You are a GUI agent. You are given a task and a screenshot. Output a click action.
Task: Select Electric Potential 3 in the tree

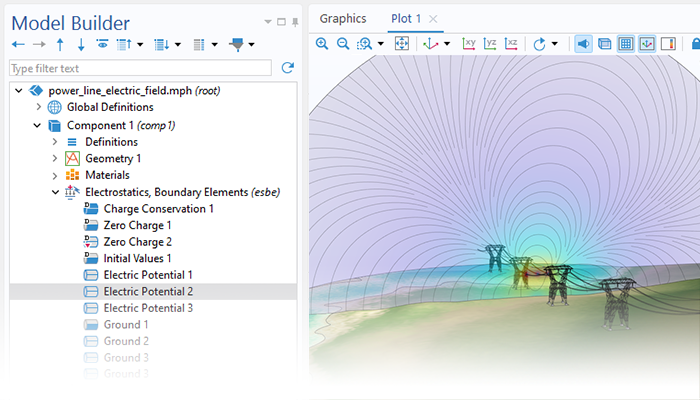148,308
